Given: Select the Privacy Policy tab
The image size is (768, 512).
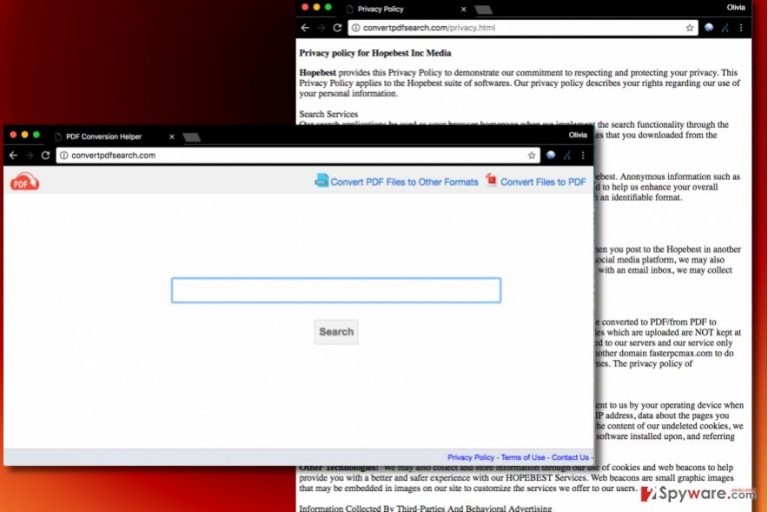Looking at the screenshot, I should pyautogui.click(x=381, y=9).
